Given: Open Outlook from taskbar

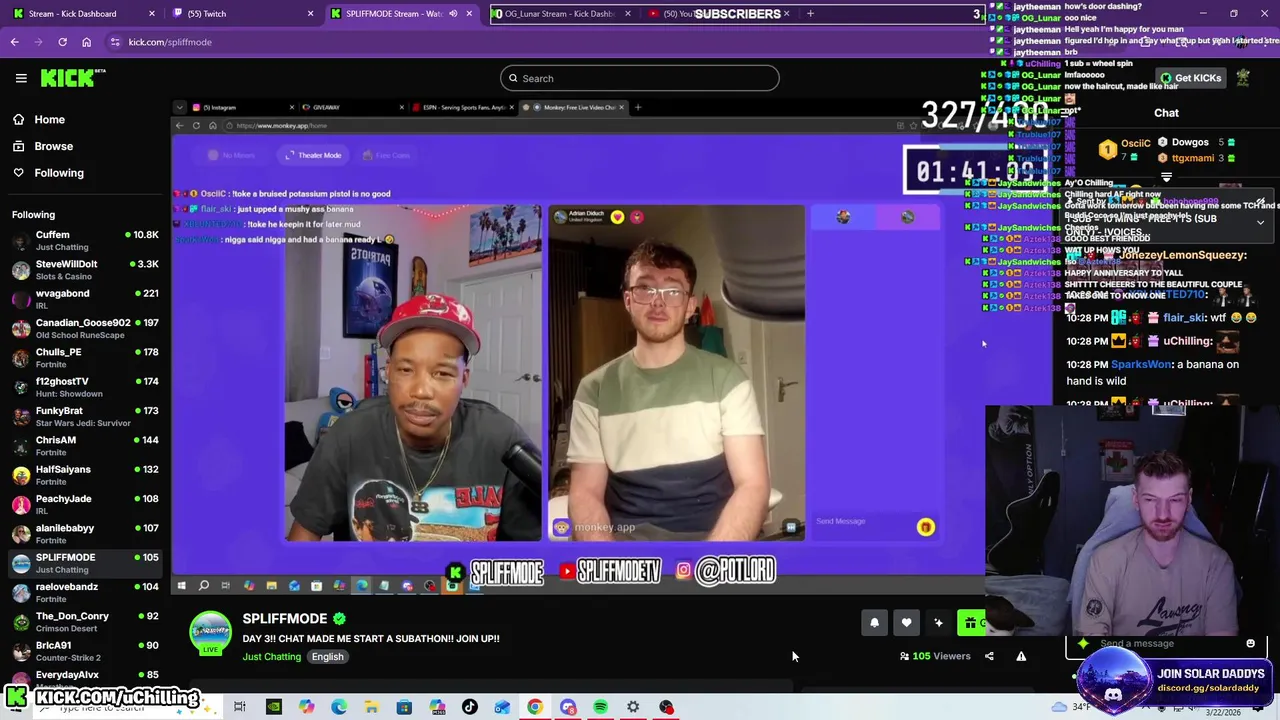Looking at the screenshot, I should pyautogui.click(x=502, y=707).
